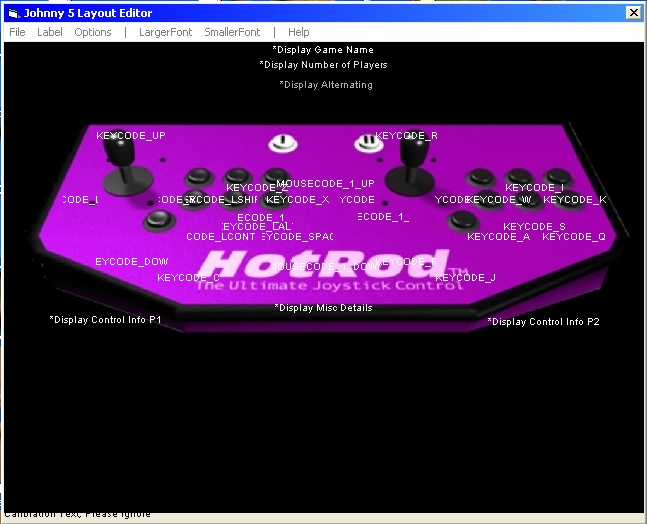
Task: Click the two-player start button on the panel
Action: click(x=368, y=143)
